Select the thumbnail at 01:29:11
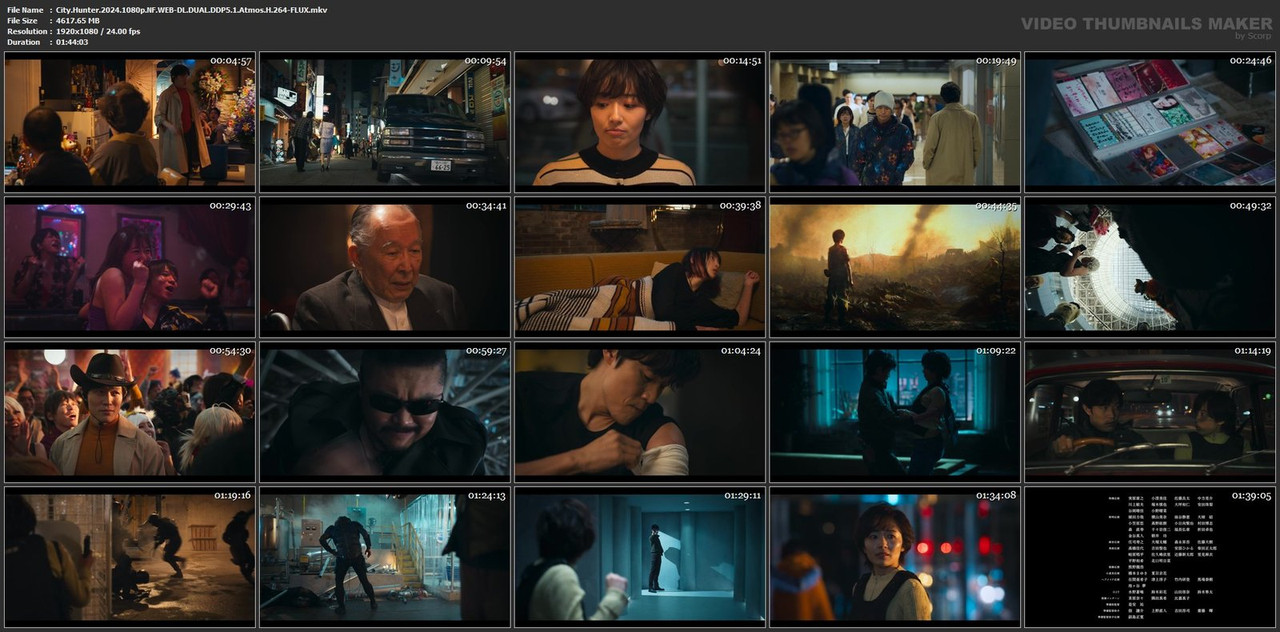The height and width of the screenshot is (632, 1280). click(x=640, y=556)
